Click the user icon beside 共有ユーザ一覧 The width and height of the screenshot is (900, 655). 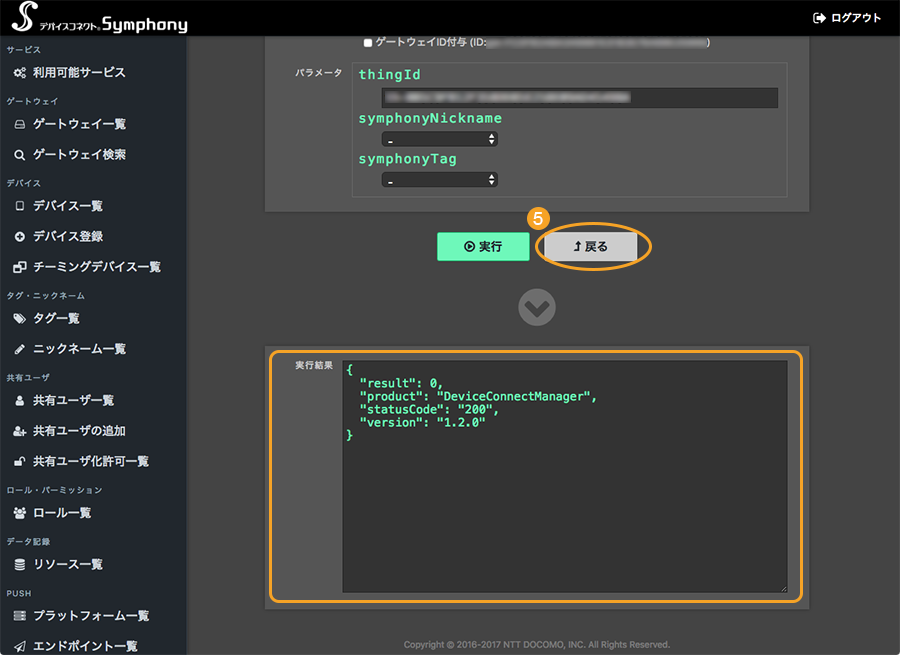click(x=20, y=400)
